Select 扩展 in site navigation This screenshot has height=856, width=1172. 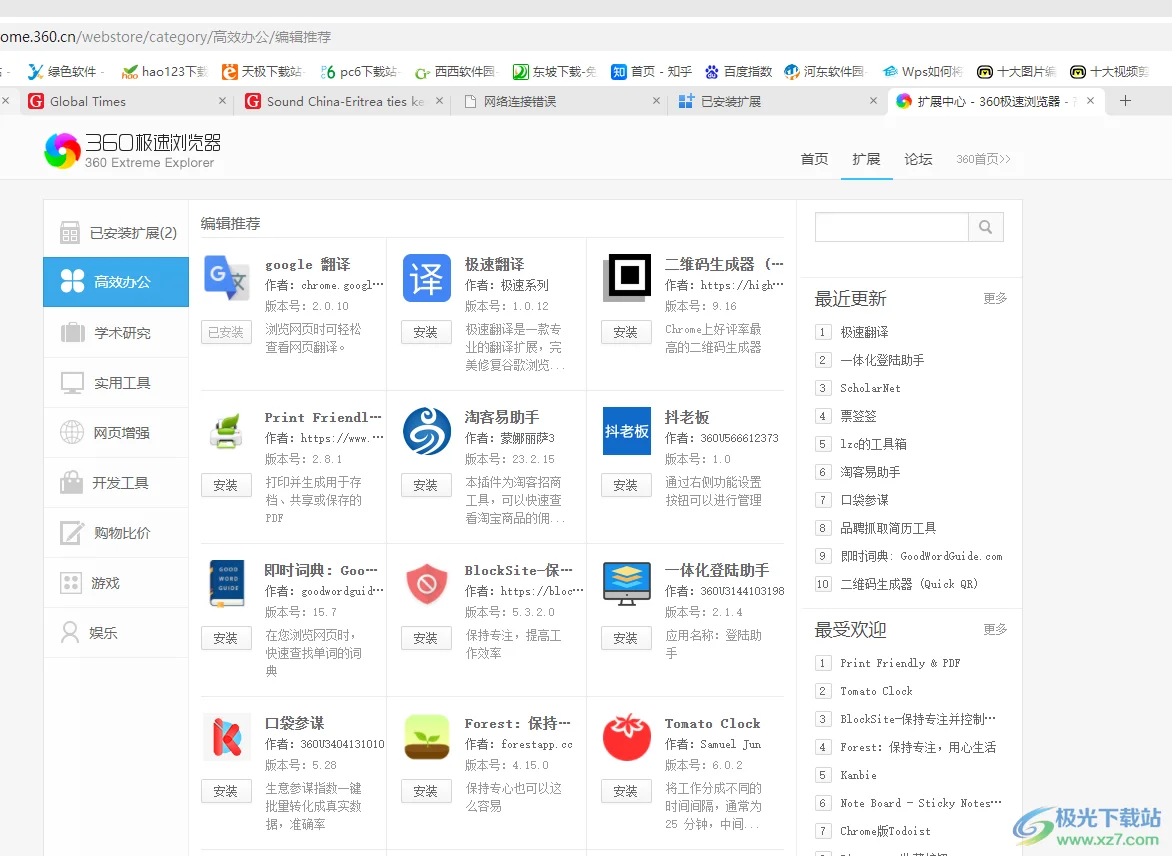point(866,159)
